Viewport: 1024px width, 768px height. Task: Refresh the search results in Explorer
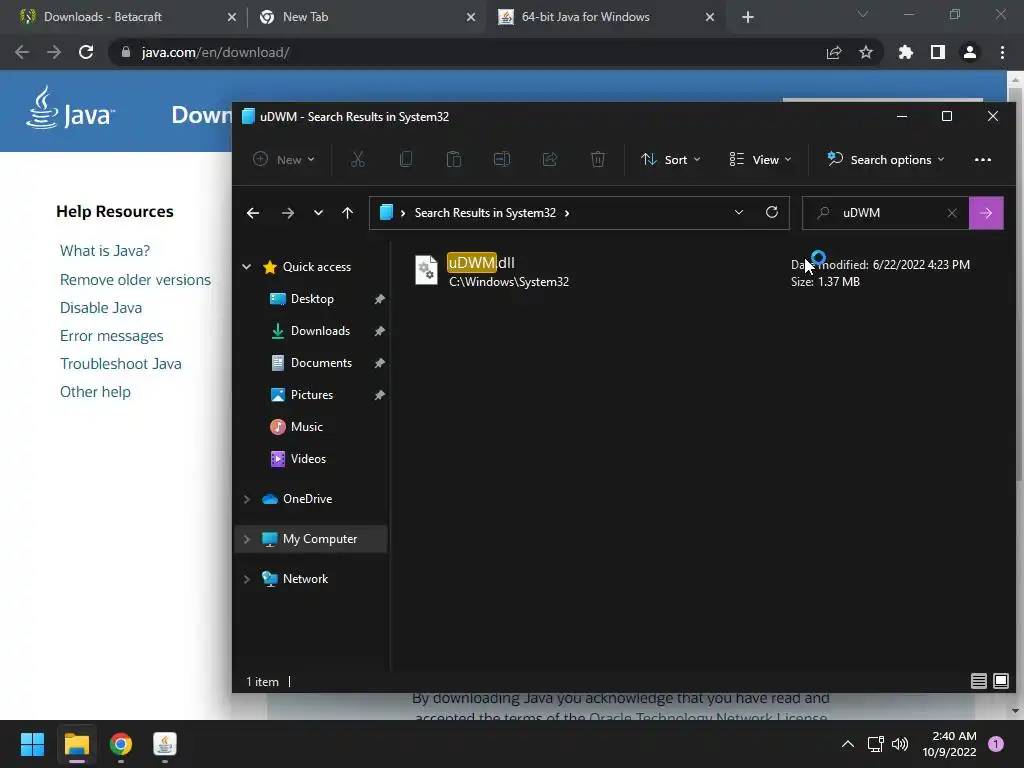click(772, 212)
